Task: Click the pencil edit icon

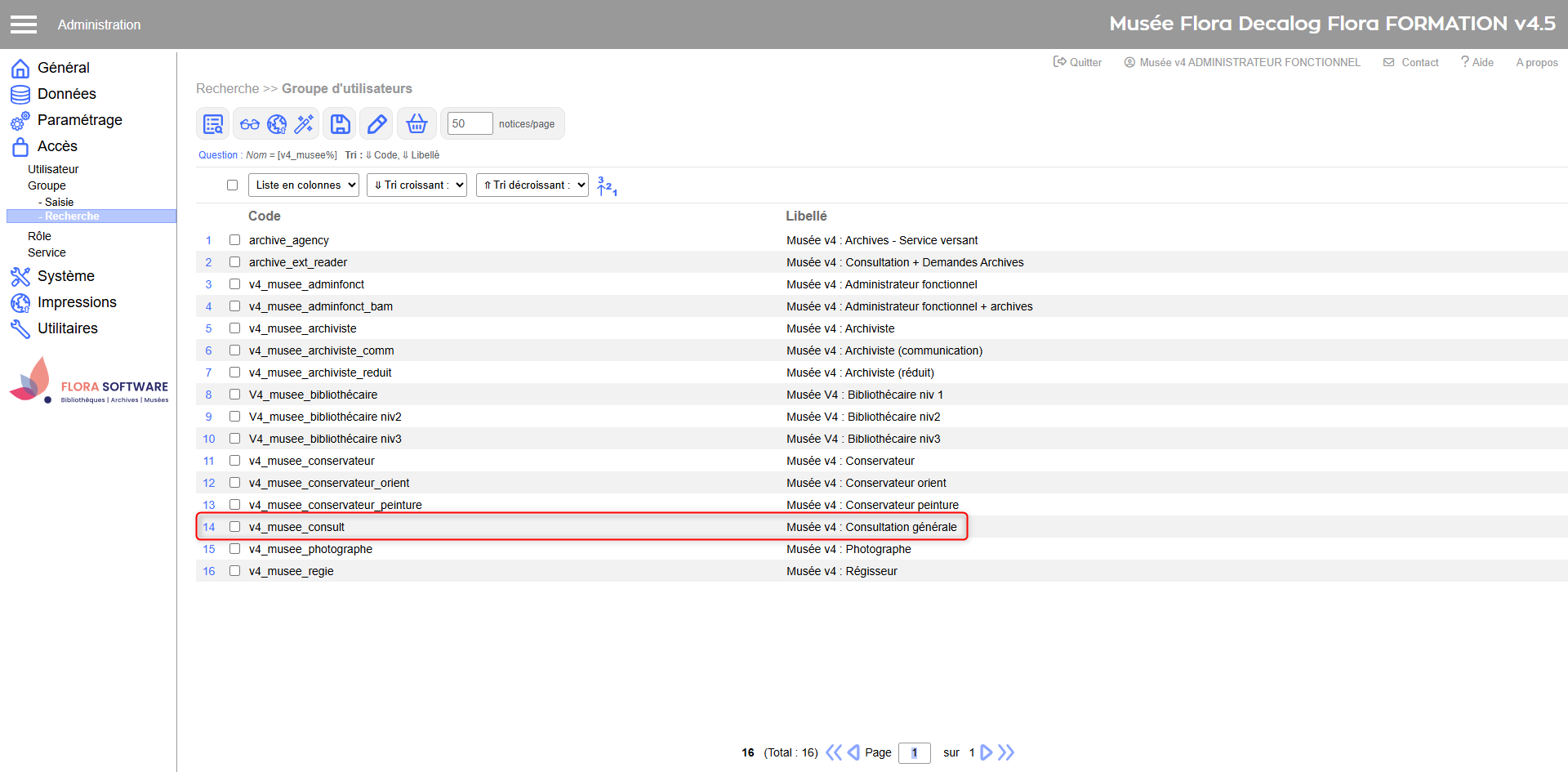Action: point(376,124)
